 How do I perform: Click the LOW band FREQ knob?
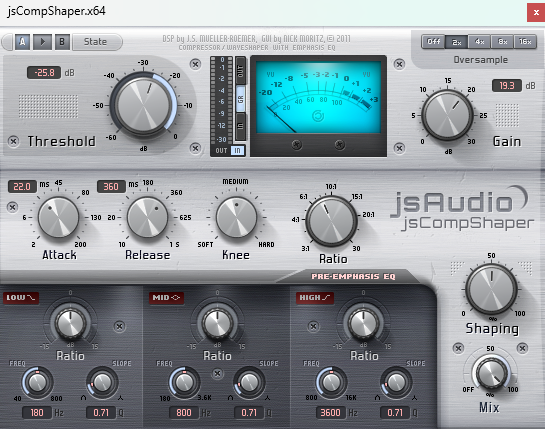coord(37,382)
